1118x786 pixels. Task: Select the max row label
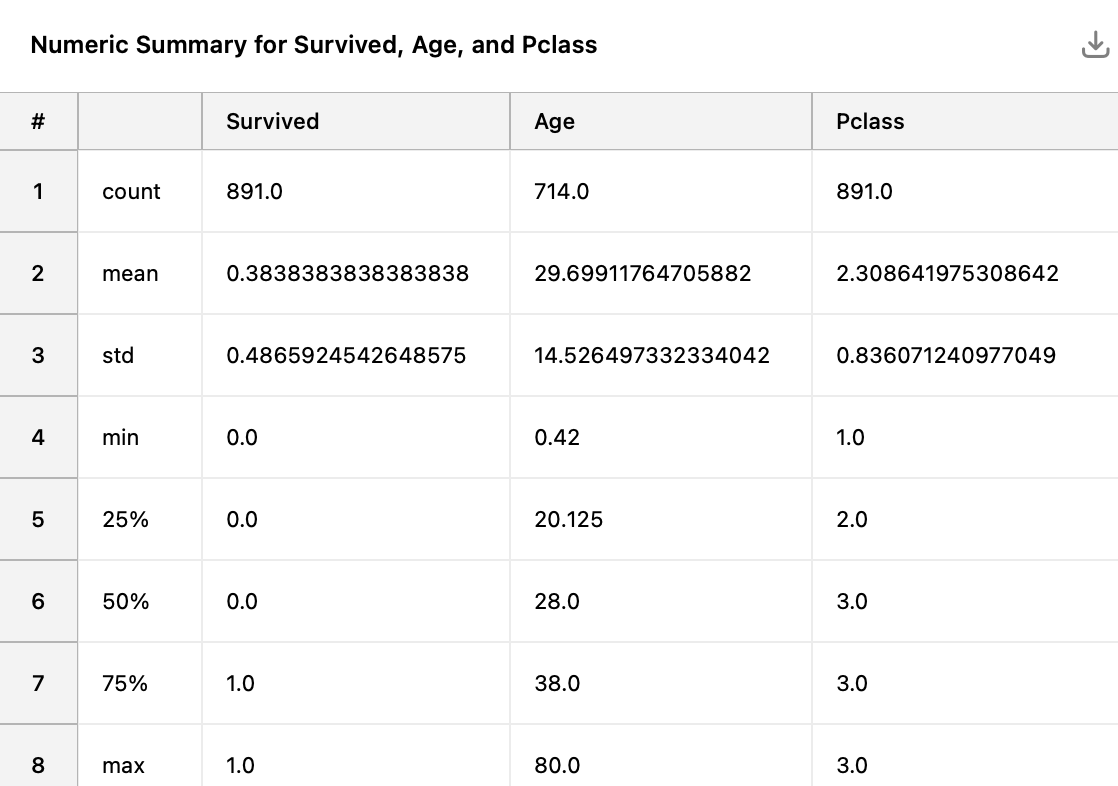click(x=122, y=765)
